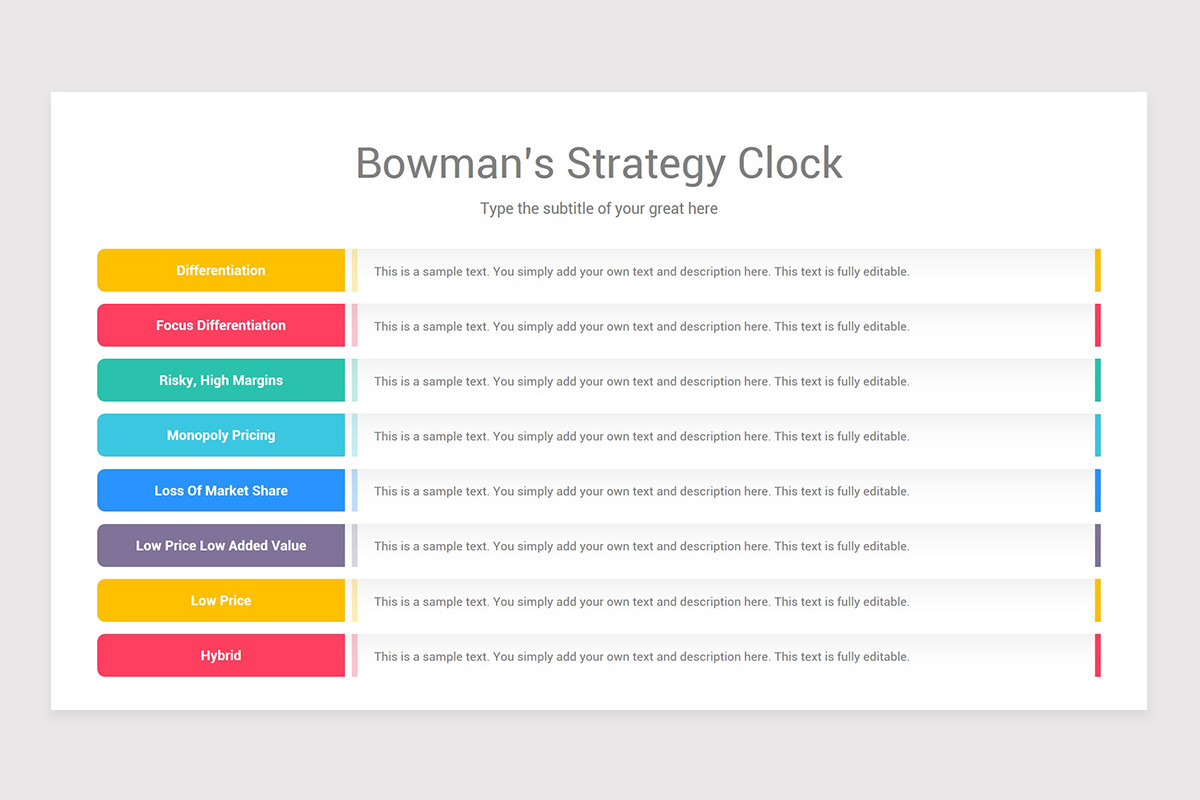Click the green Risky, High Margins label
The width and height of the screenshot is (1200, 800).
pos(221,380)
